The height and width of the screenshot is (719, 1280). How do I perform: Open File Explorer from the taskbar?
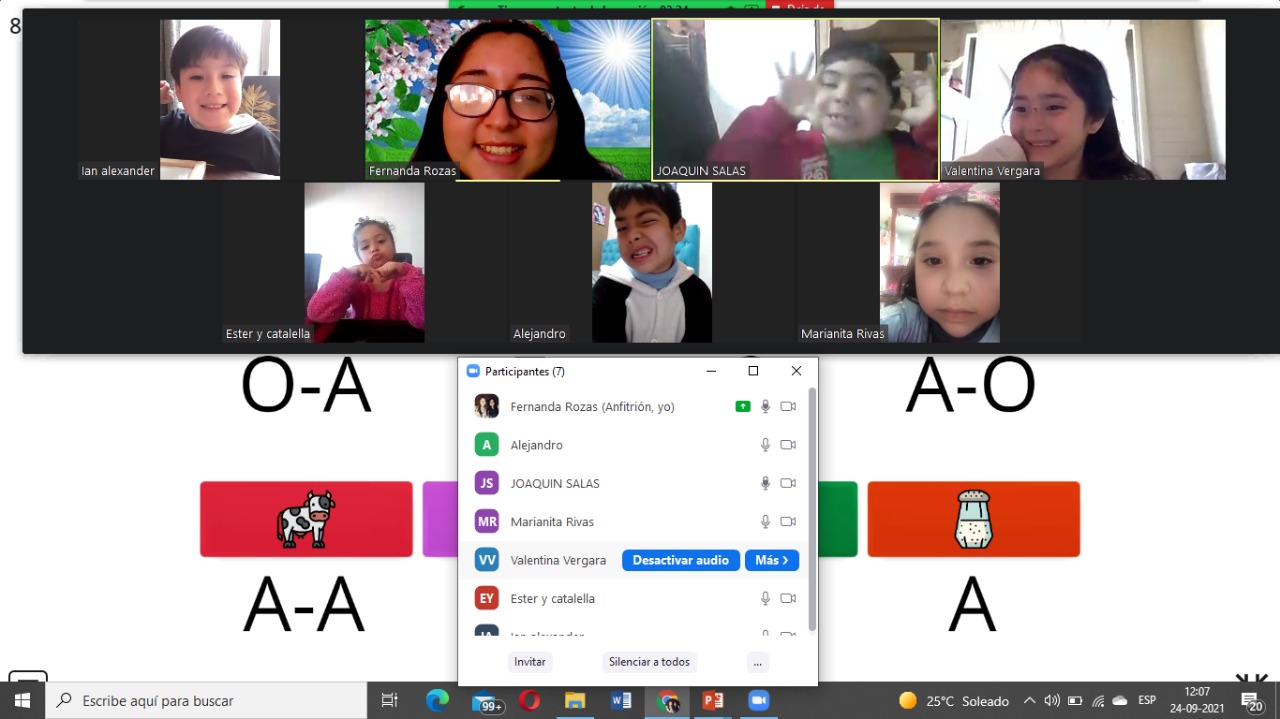(575, 701)
